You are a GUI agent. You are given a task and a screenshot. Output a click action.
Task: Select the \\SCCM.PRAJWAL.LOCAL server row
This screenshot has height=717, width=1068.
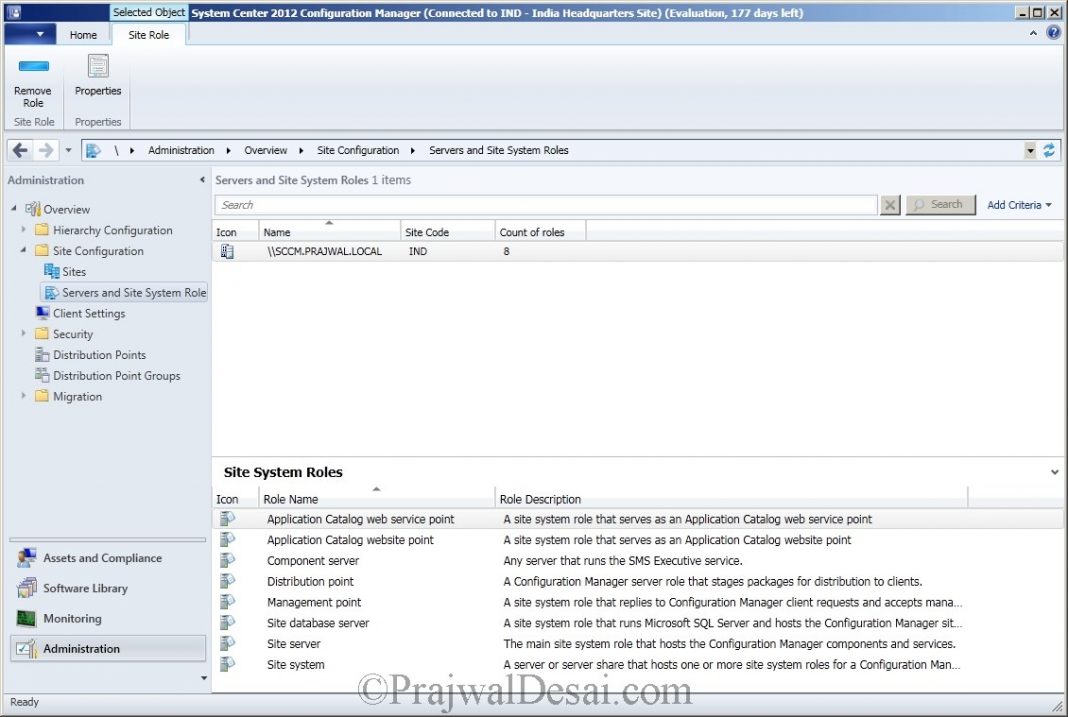click(x=638, y=251)
